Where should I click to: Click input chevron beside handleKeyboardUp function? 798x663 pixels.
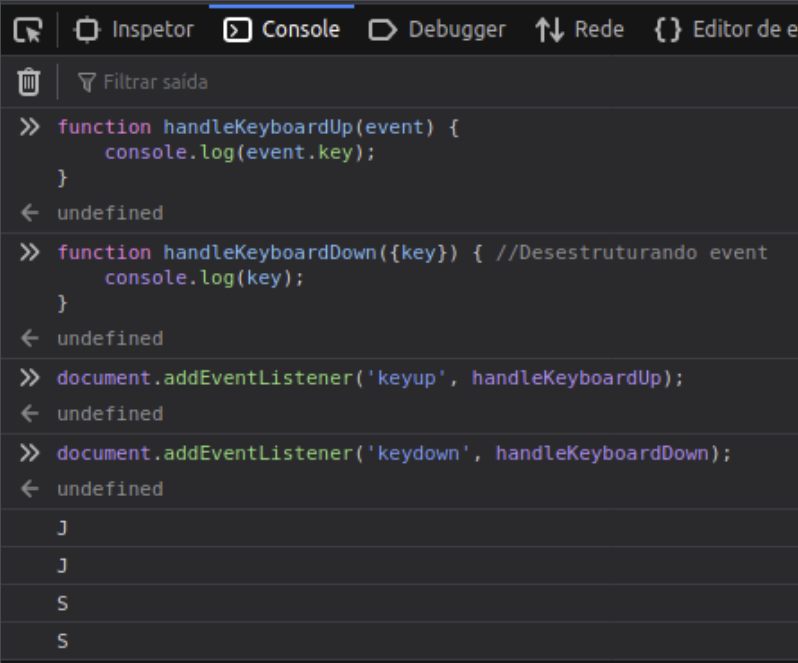[x=31, y=128]
